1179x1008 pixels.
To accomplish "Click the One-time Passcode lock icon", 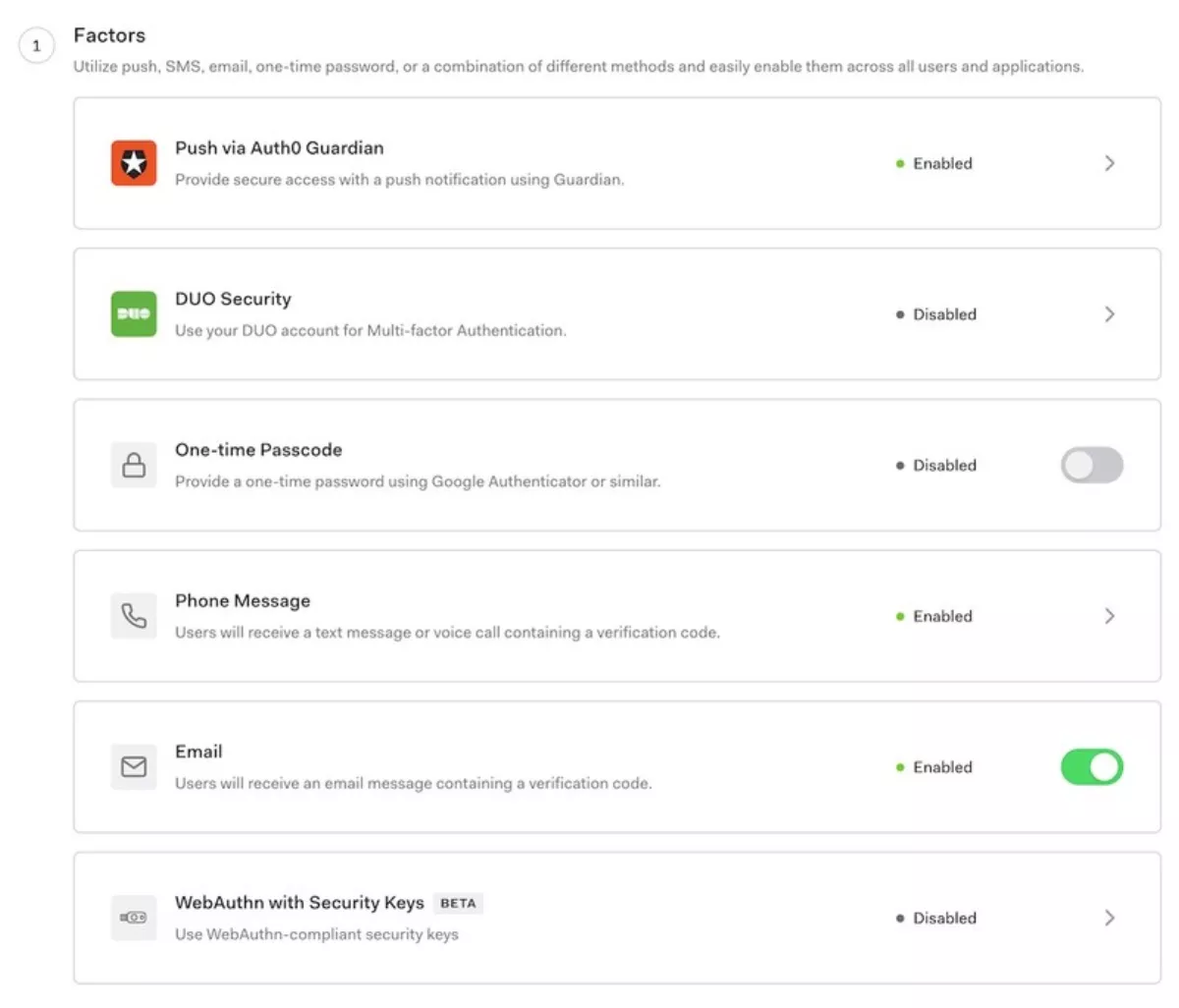I will click(134, 465).
